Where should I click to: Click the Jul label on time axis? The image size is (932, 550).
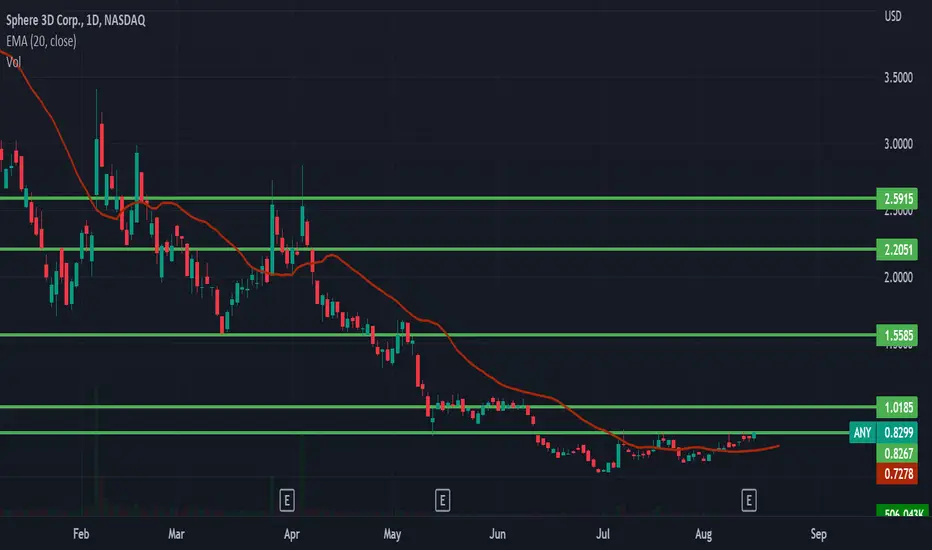coord(602,534)
